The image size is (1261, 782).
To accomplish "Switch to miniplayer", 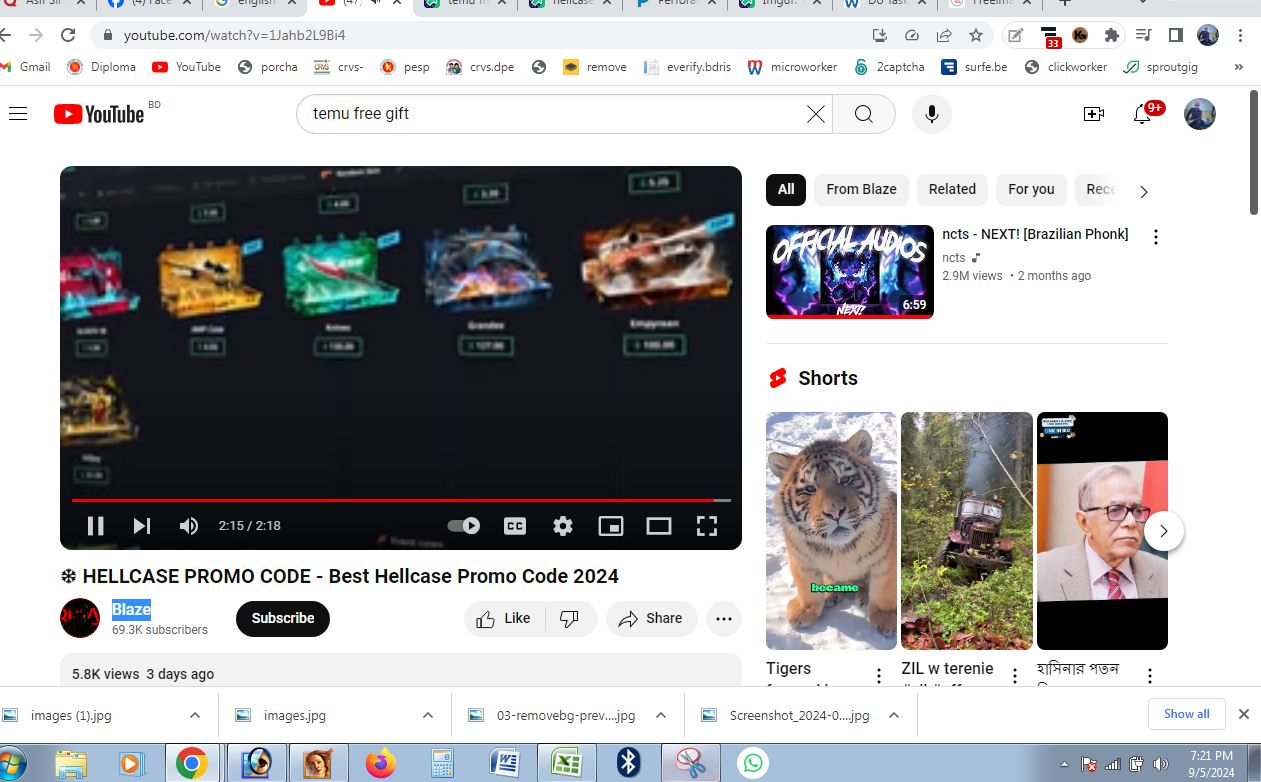I will (x=611, y=526).
